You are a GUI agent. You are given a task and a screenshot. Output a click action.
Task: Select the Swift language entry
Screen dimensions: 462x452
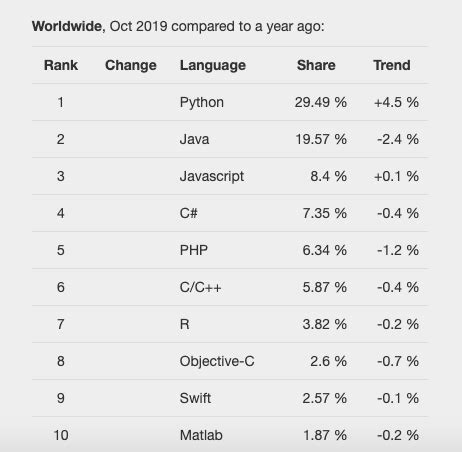point(195,398)
